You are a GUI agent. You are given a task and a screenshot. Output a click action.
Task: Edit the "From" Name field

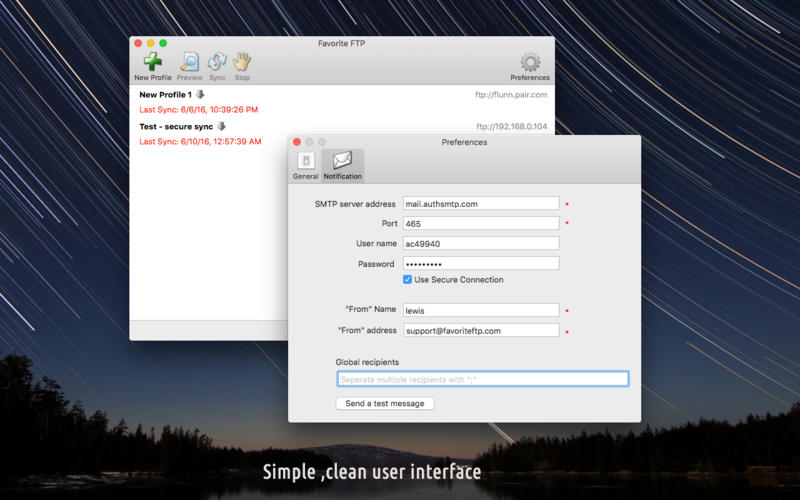click(x=480, y=310)
